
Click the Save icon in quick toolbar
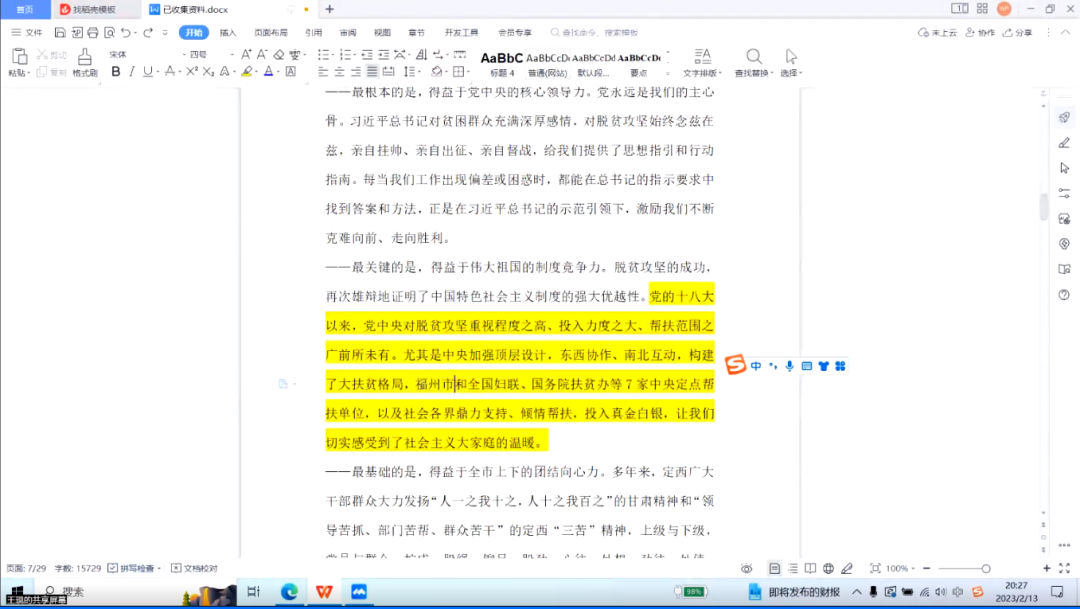60,33
